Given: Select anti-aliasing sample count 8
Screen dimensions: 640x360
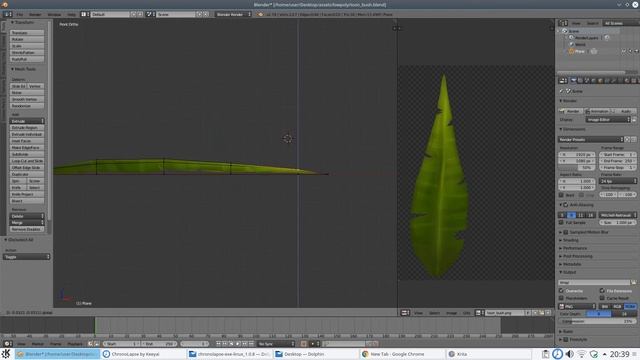Looking at the screenshot, I should tap(571, 215).
